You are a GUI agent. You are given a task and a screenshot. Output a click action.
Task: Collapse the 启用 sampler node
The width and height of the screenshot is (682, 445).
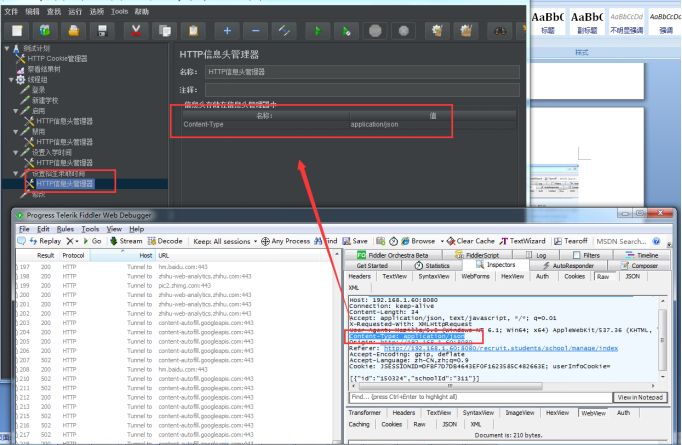pyautogui.click(x=16, y=111)
